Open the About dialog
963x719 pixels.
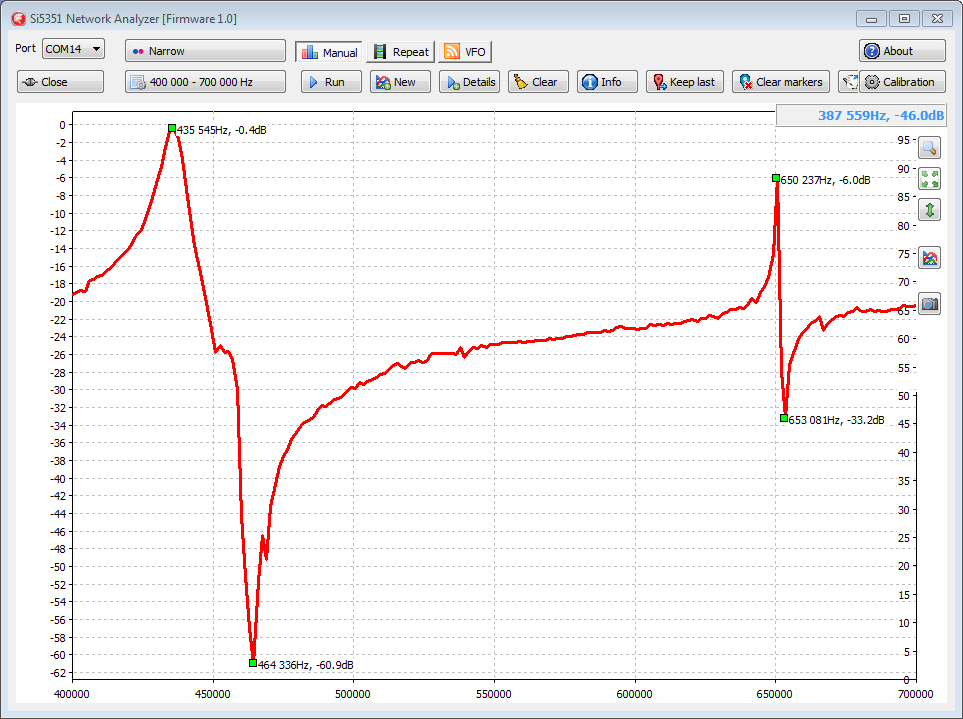902,51
